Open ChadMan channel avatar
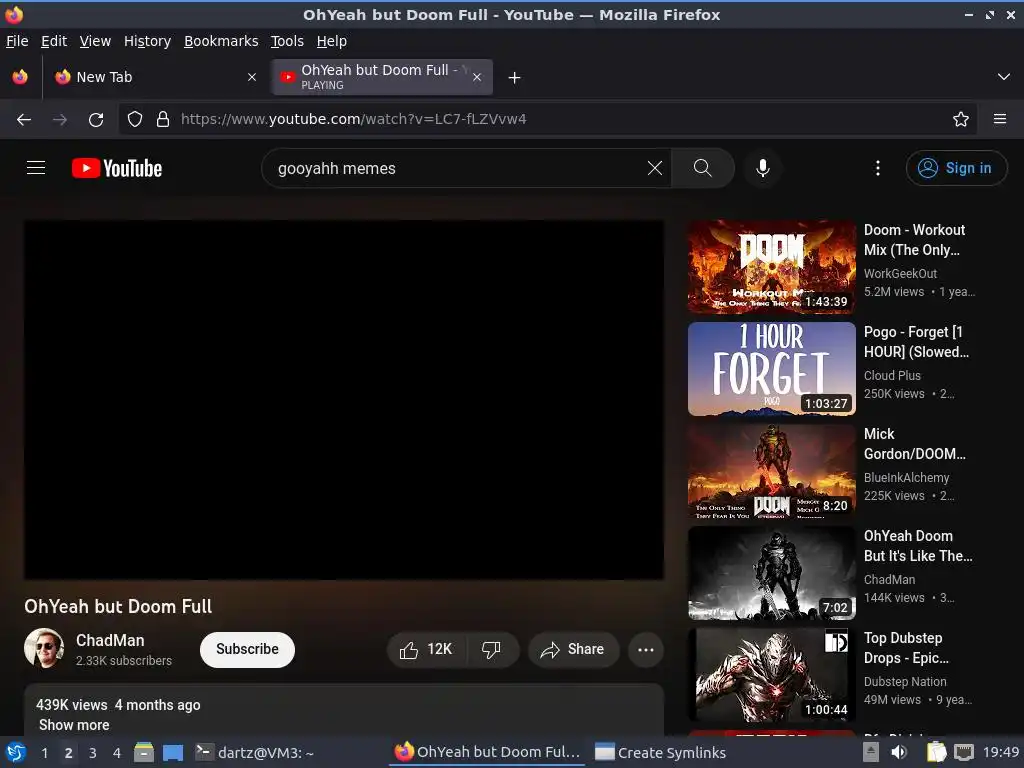The width and height of the screenshot is (1024, 768). 44,648
